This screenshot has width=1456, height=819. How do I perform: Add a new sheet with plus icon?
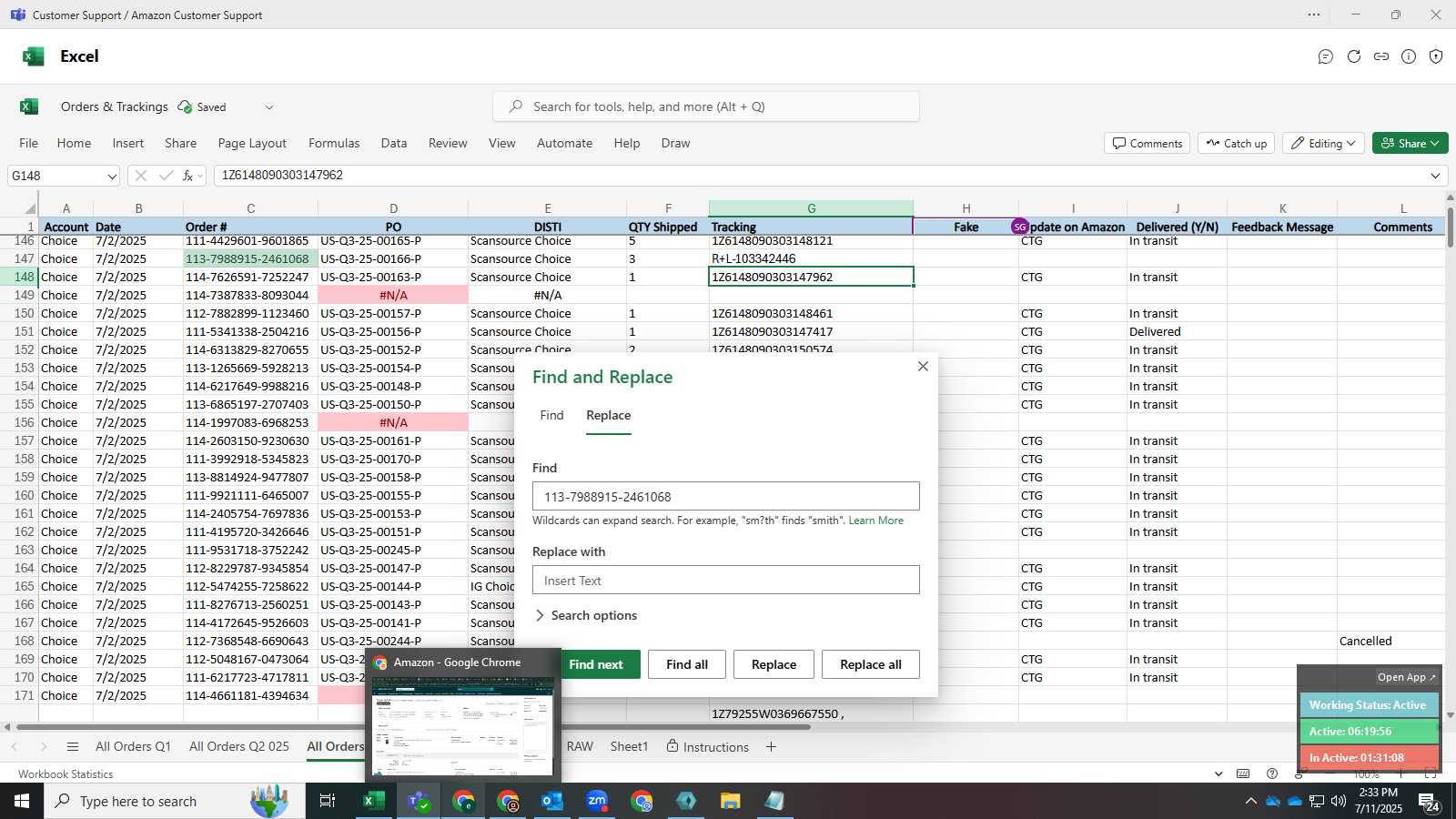pos(771,746)
